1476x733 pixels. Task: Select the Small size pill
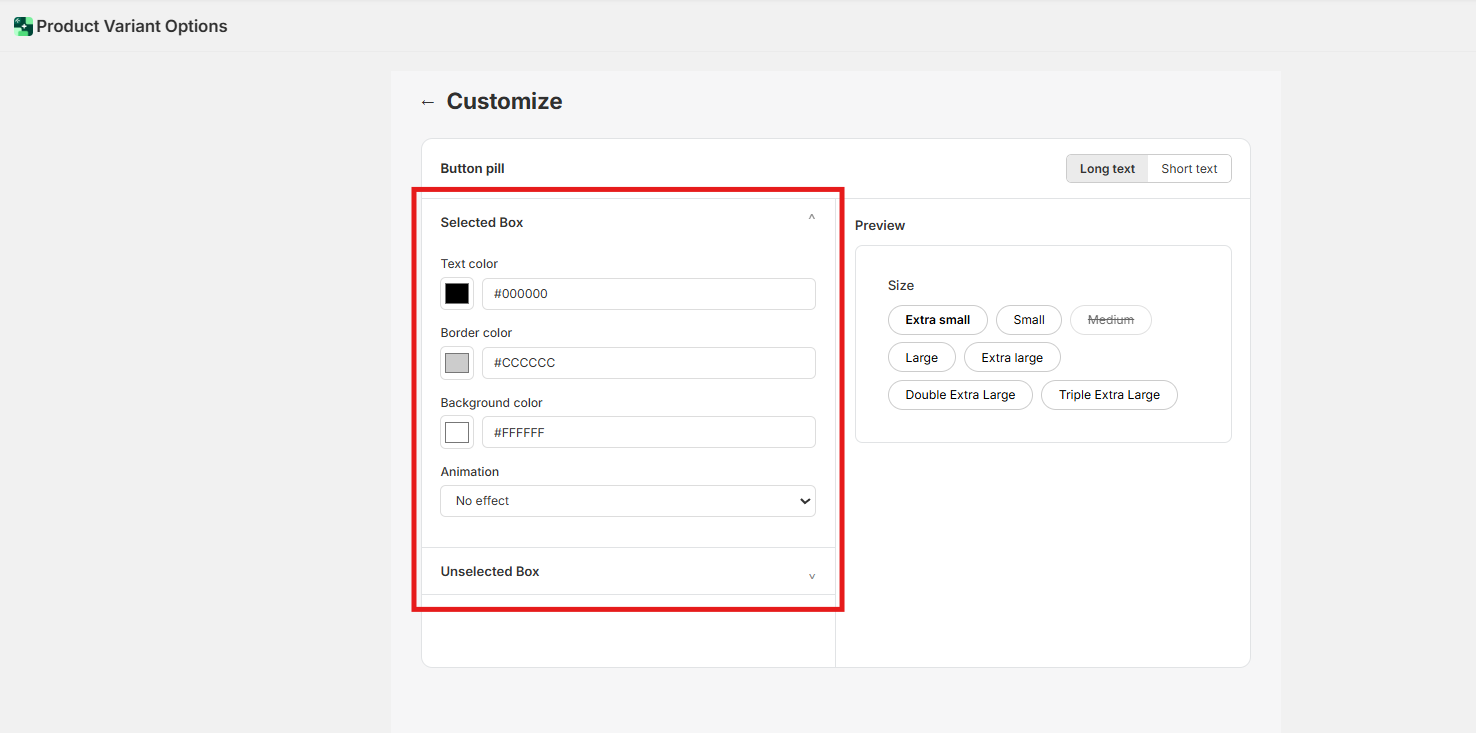tap(1029, 320)
